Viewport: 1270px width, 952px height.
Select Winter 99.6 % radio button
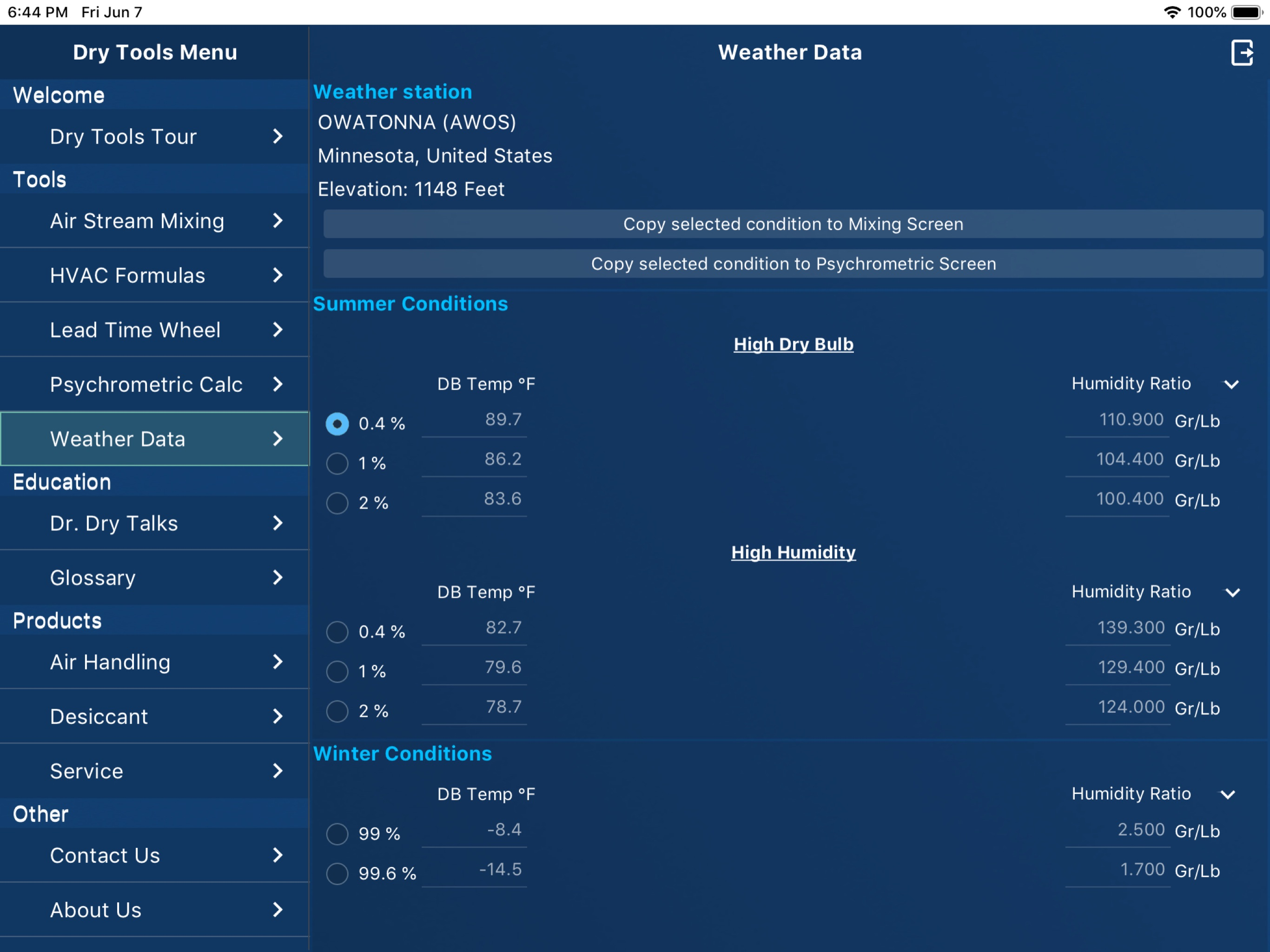tap(337, 873)
